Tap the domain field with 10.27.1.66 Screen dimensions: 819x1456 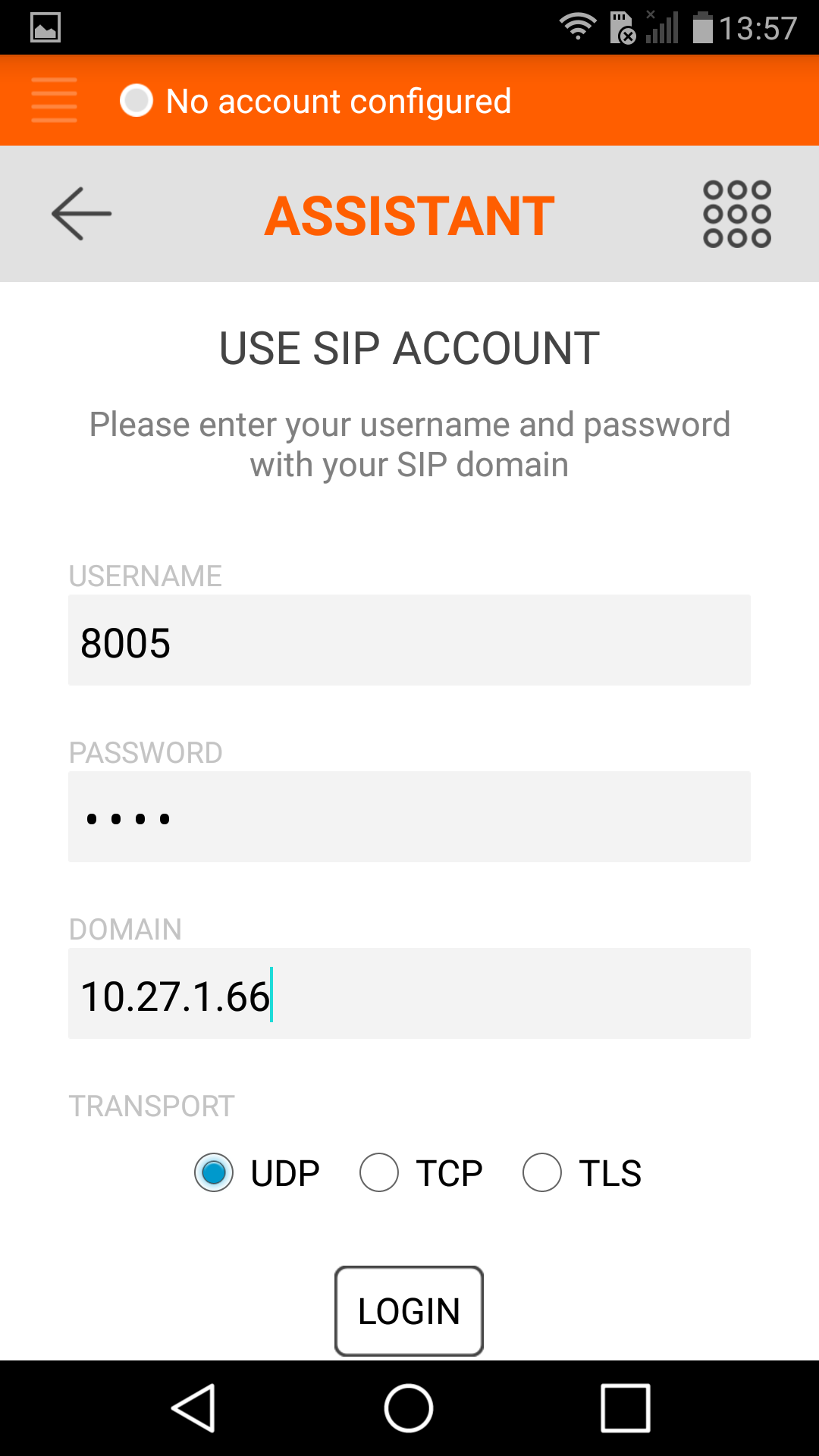409,993
